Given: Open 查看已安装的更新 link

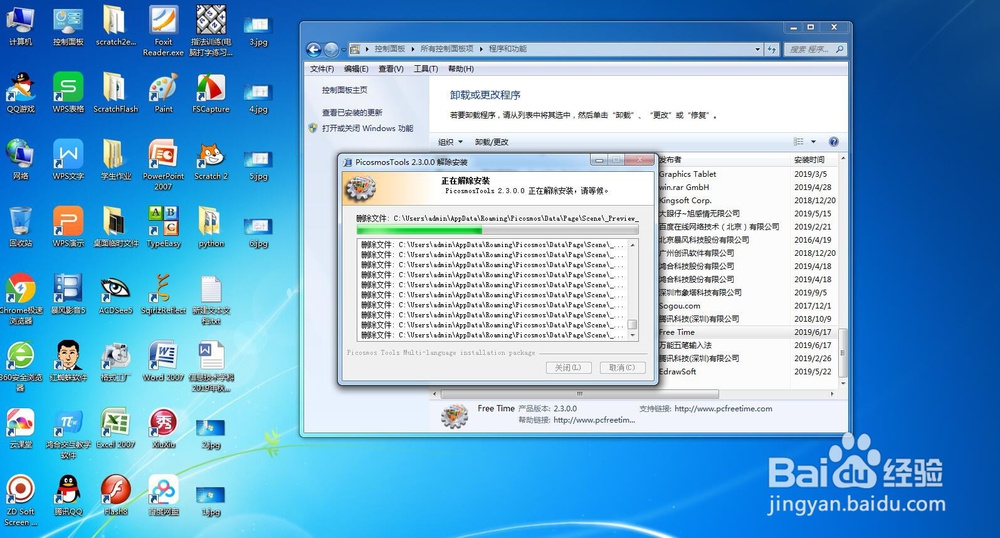Looking at the screenshot, I should pyautogui.click(x=351, y=112).
